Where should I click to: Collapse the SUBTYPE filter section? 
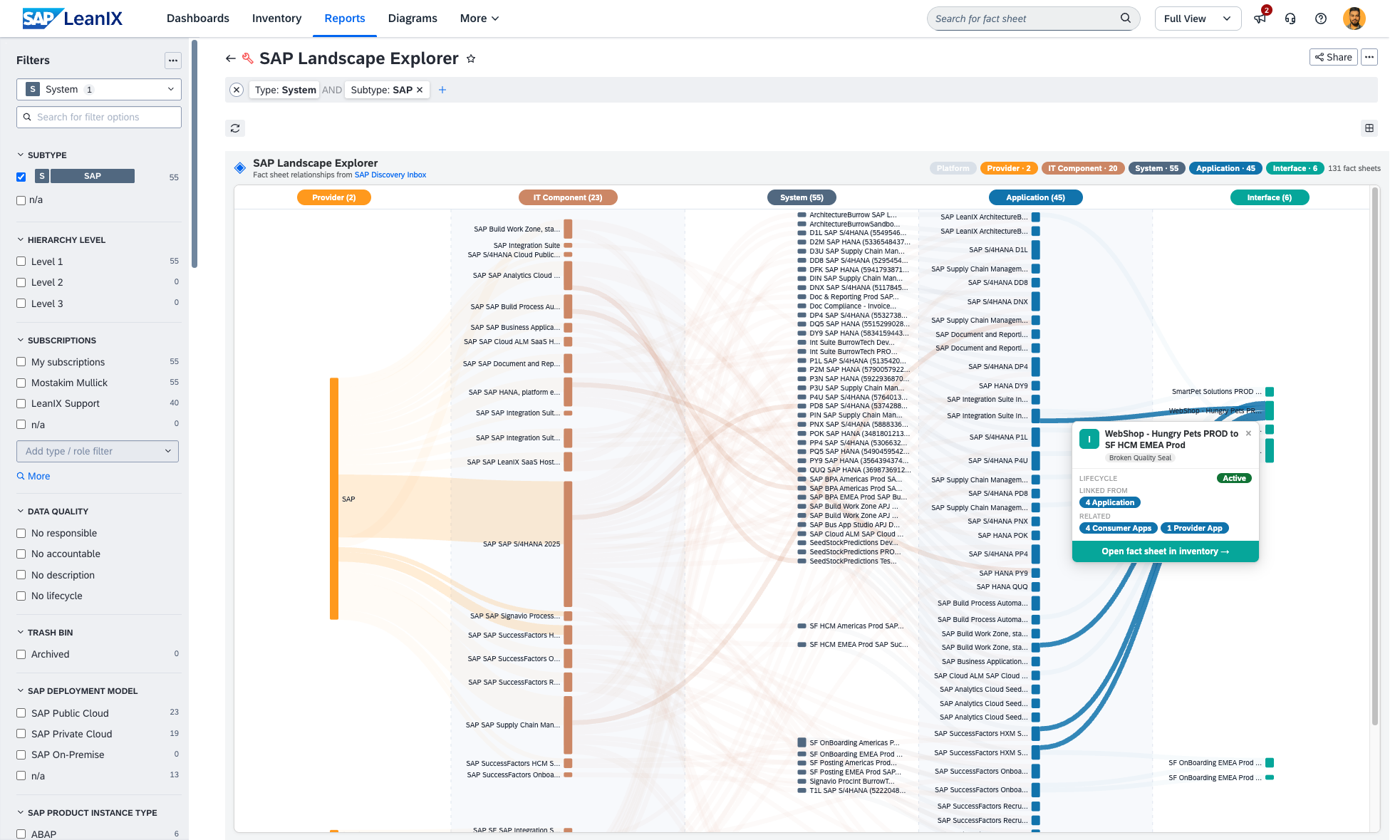(21, 155)
